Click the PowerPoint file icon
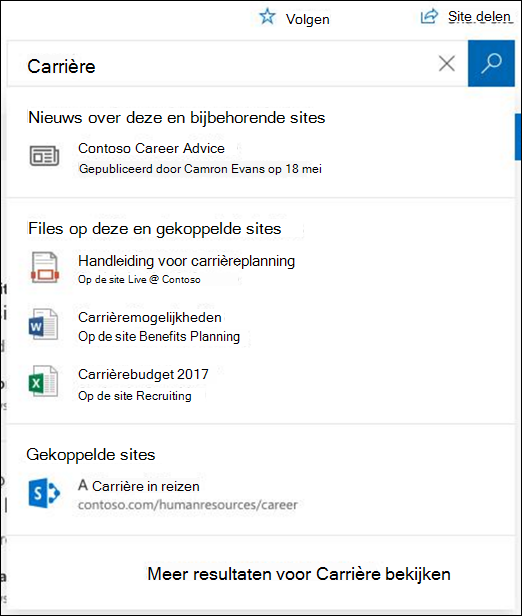Viewport: 522px width, 616px height. point(44,268)
